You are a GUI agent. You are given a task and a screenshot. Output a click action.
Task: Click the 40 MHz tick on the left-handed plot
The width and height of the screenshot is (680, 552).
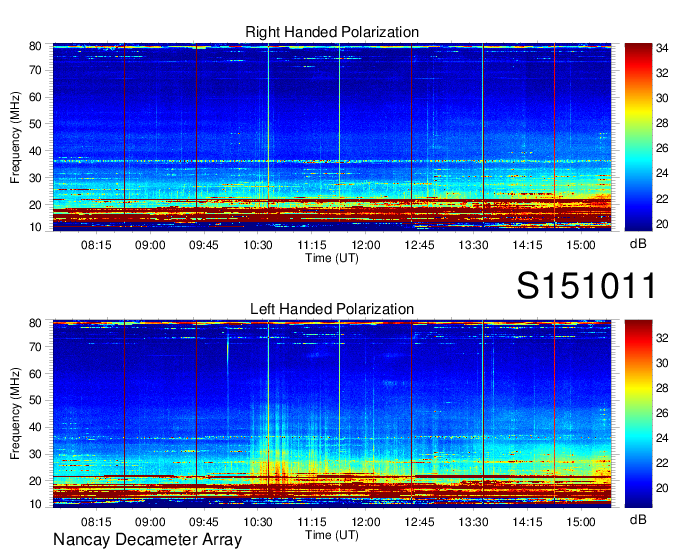35,427
